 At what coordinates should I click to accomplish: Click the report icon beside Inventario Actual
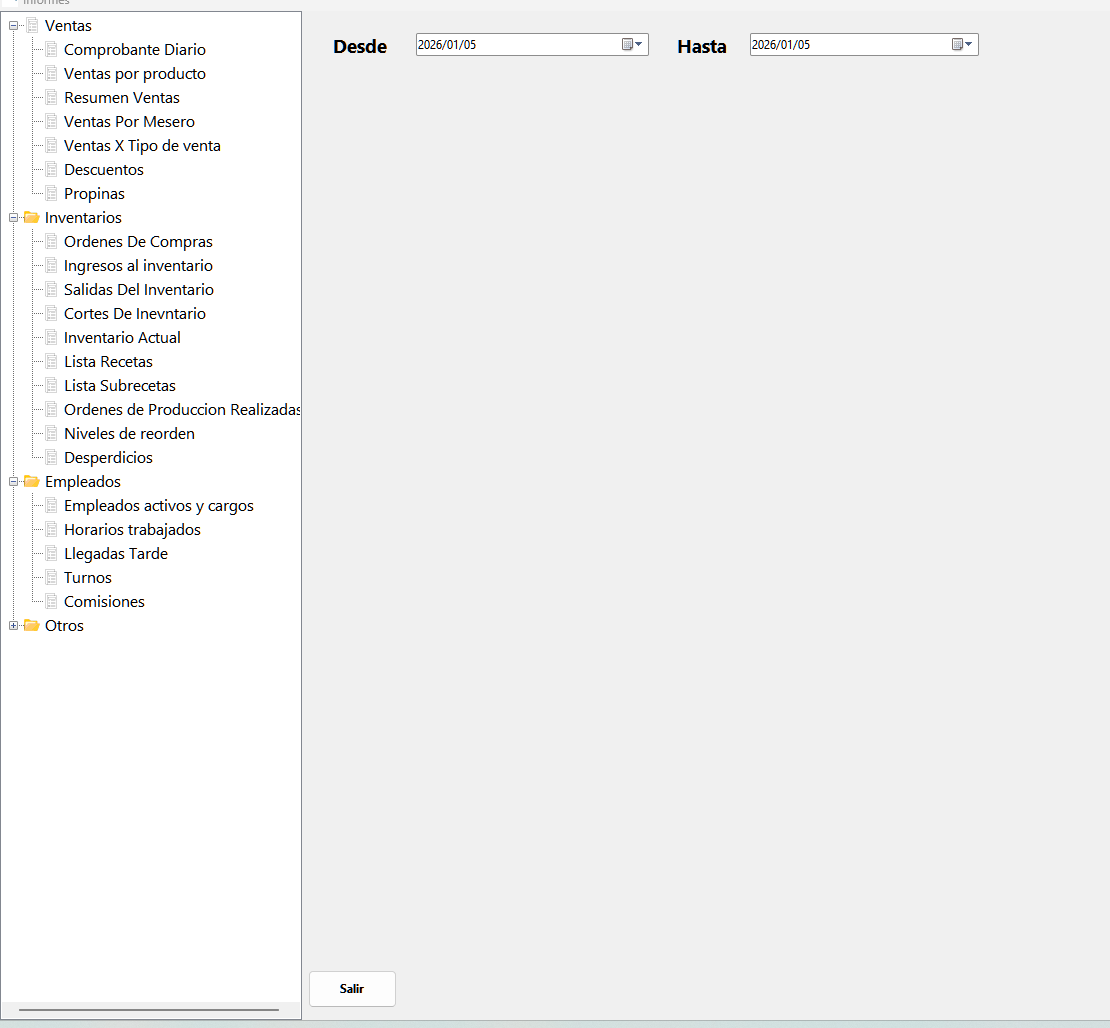(x=51, y=338)
